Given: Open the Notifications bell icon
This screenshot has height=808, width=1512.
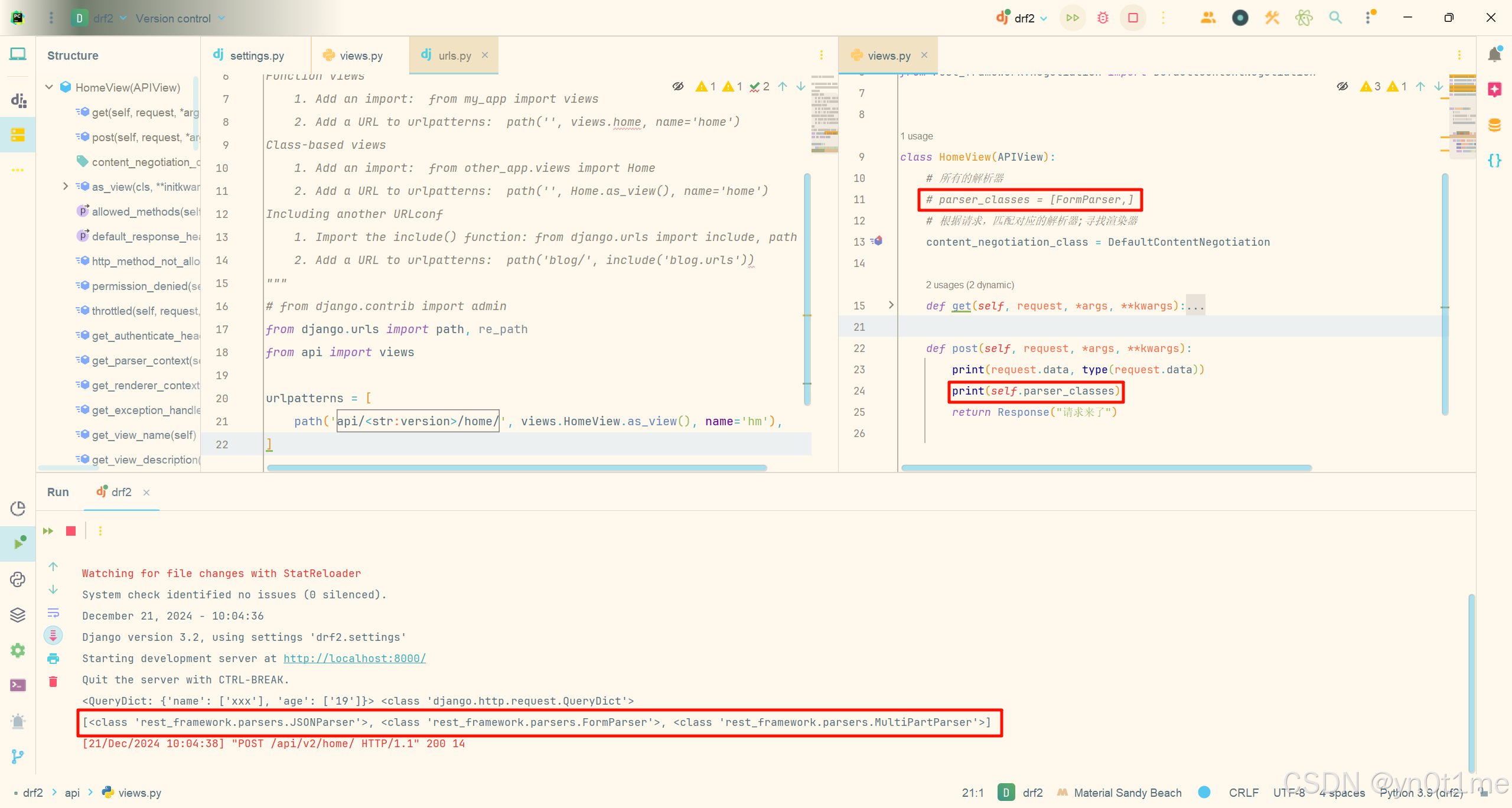Looking at the screenshot, I should tap(1495, 54).
